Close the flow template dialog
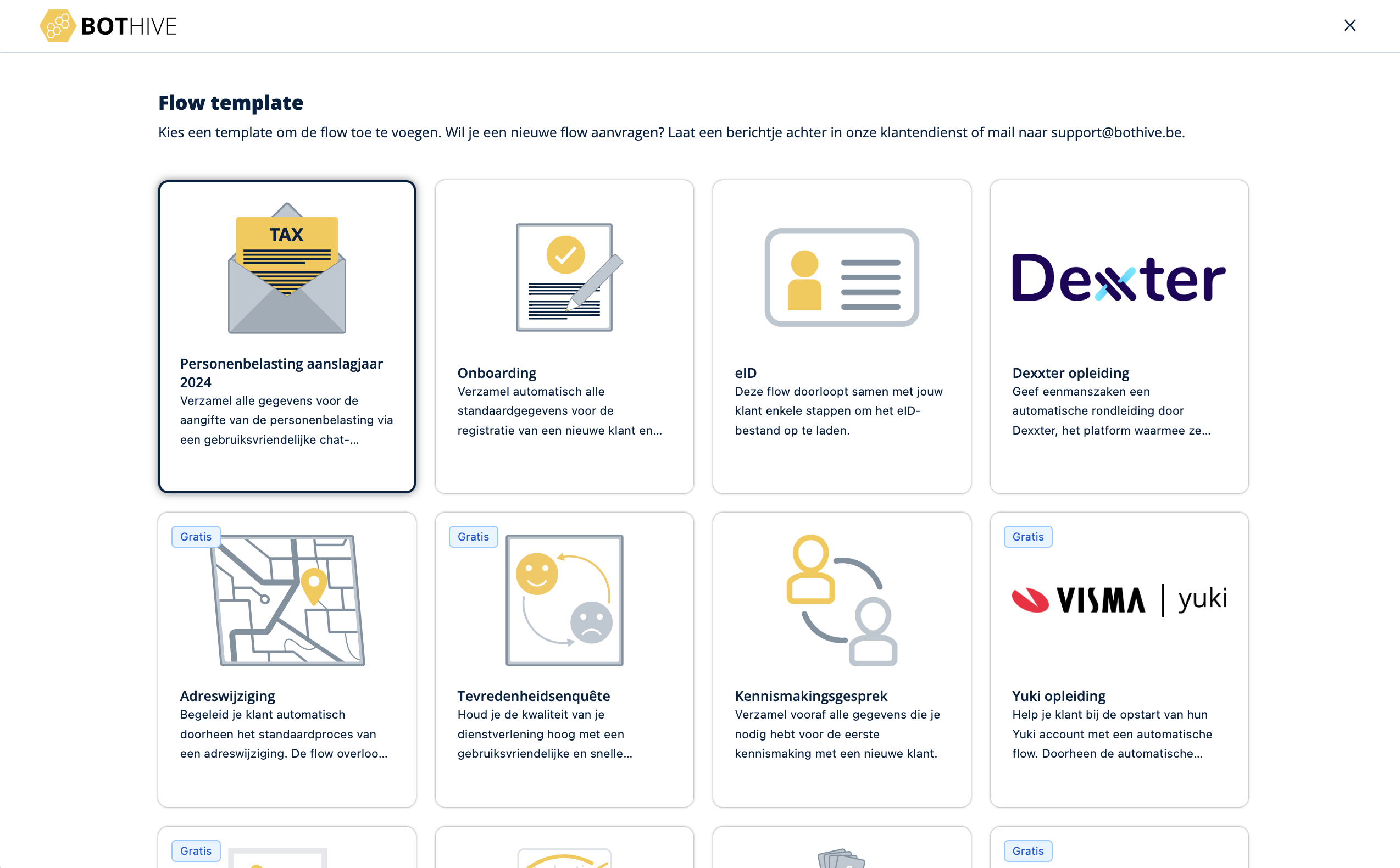This screenshot has width=1400, height=868. [1349, 25]
